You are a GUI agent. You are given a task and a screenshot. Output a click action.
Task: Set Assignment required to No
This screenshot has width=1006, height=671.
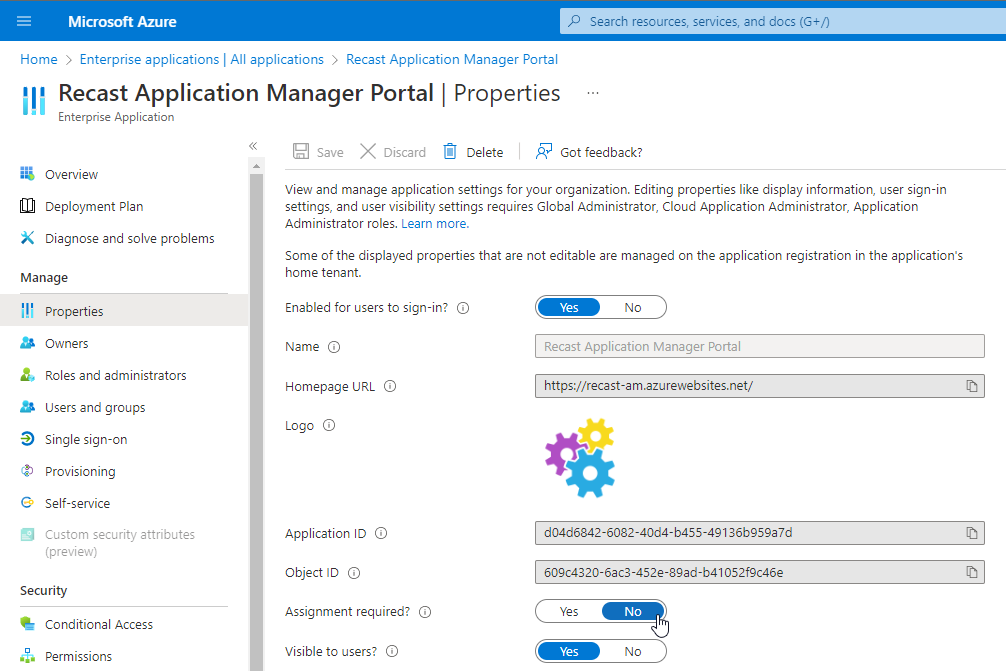click(633, 611)
